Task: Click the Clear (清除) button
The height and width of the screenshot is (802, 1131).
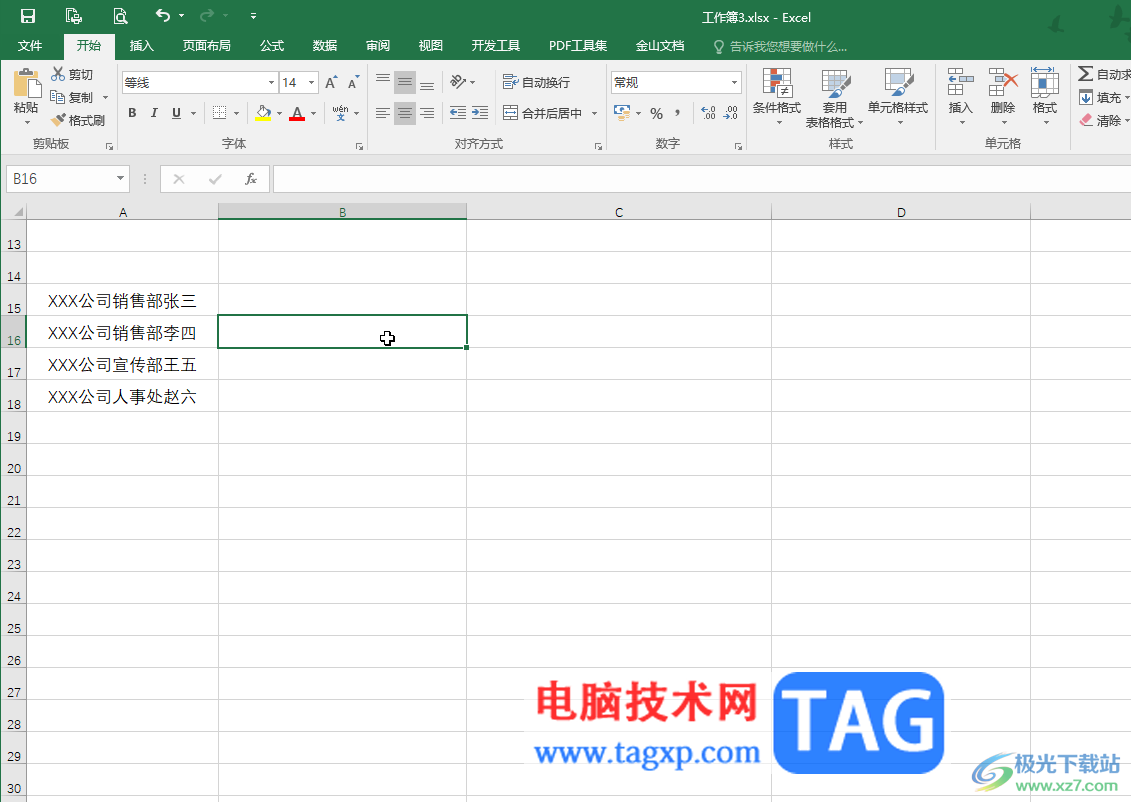Action: (x=1101, y=120)
